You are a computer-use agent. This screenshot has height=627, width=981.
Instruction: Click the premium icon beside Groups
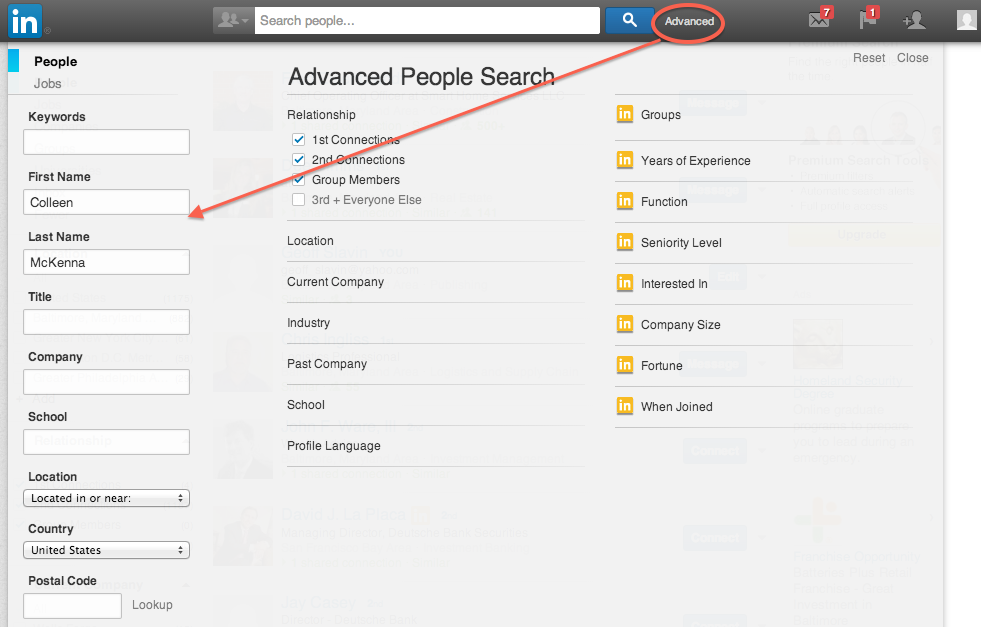[624, 114]
